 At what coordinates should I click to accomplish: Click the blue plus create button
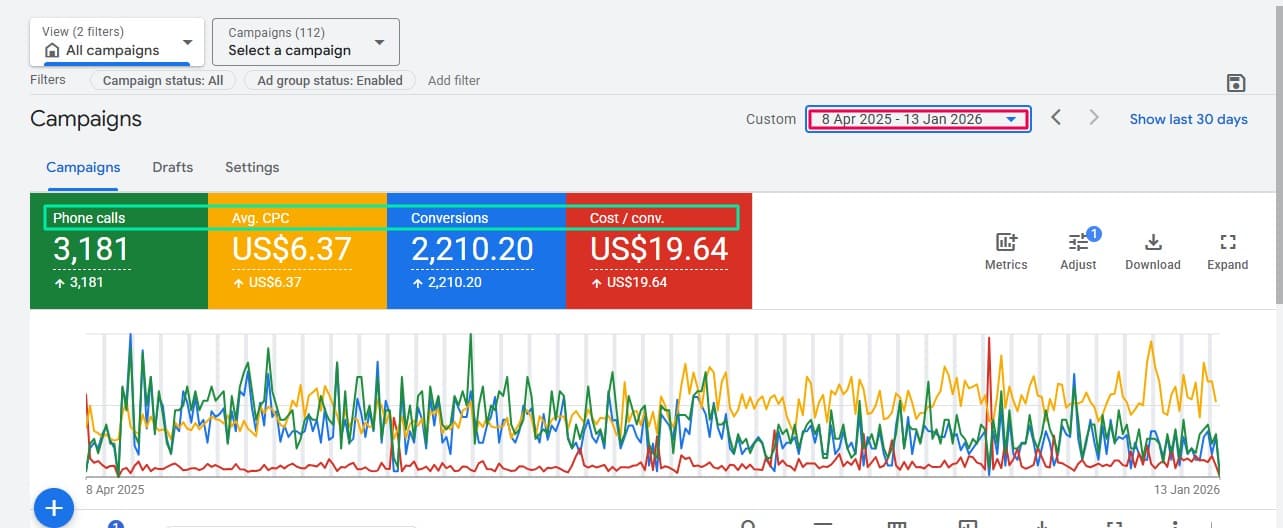tap(54, 508)
